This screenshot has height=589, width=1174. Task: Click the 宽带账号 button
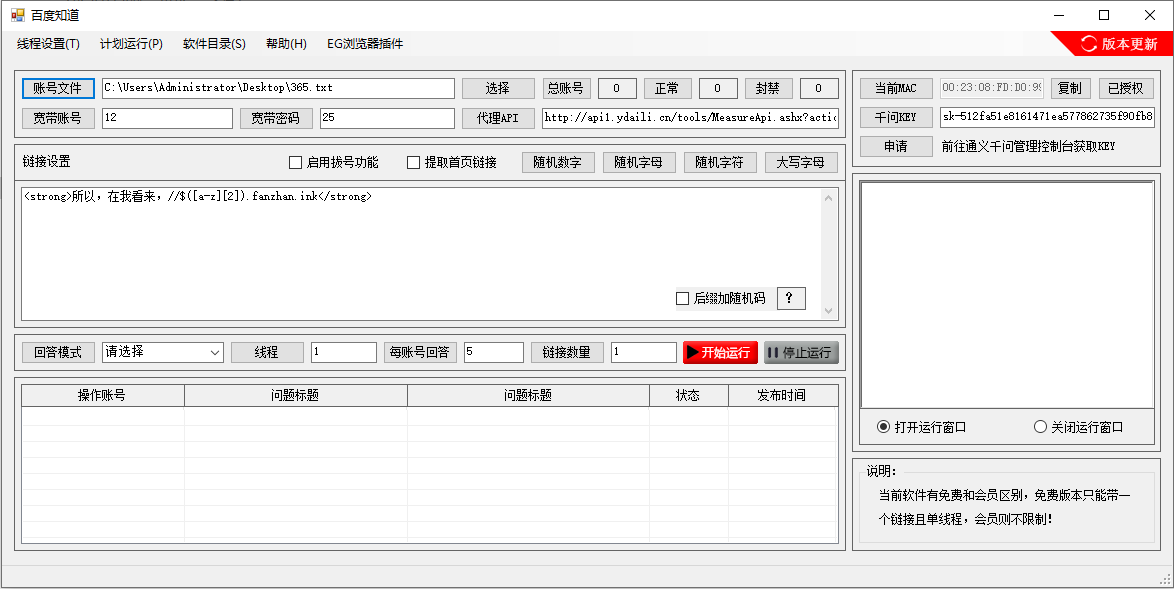(58, 118)
